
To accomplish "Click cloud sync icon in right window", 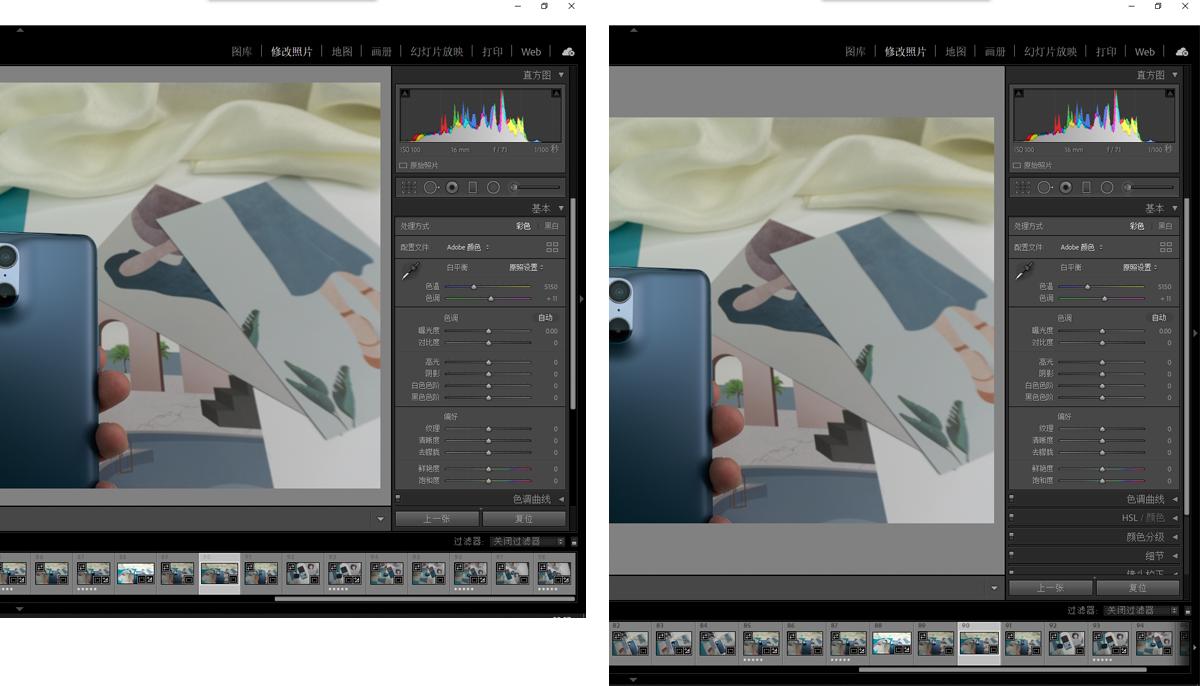I will tap(1182, 51).
